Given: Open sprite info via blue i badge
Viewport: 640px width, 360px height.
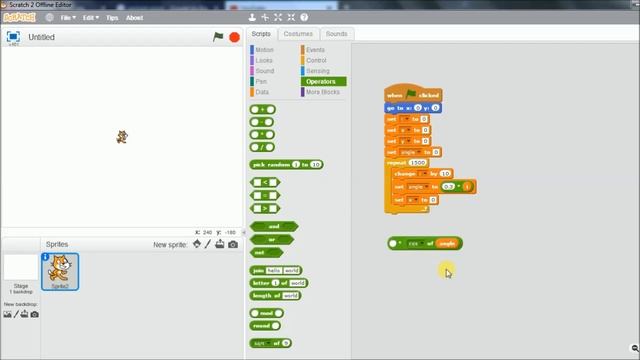Looking at the screenshot, I should 45,257.
